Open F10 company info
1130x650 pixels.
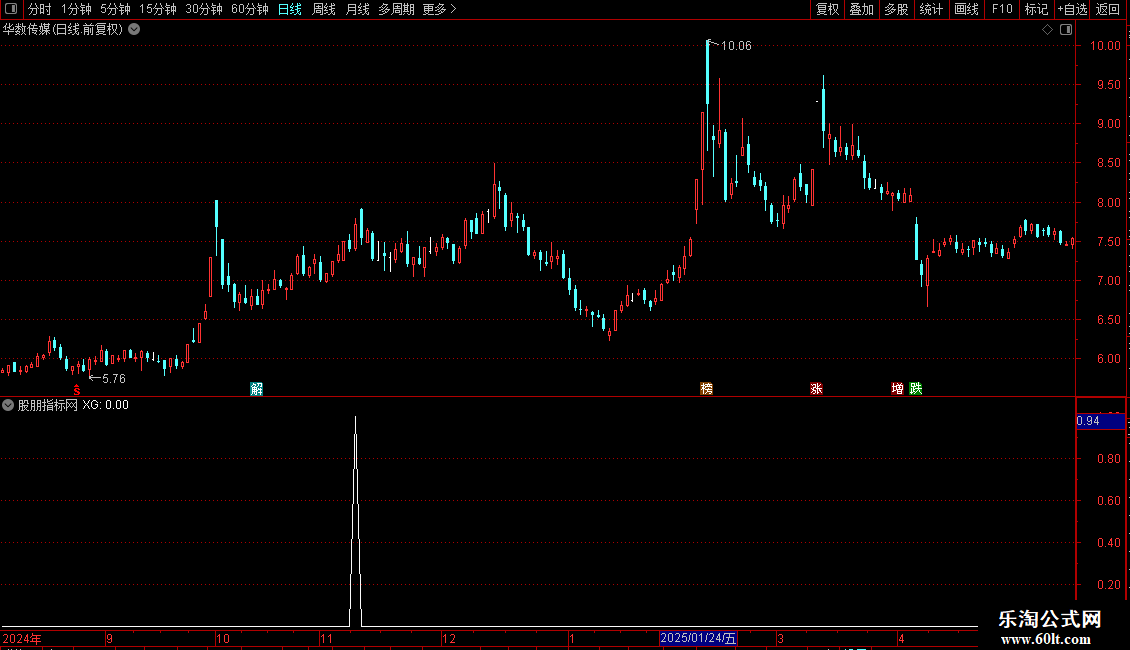[x=1002, y=9]
